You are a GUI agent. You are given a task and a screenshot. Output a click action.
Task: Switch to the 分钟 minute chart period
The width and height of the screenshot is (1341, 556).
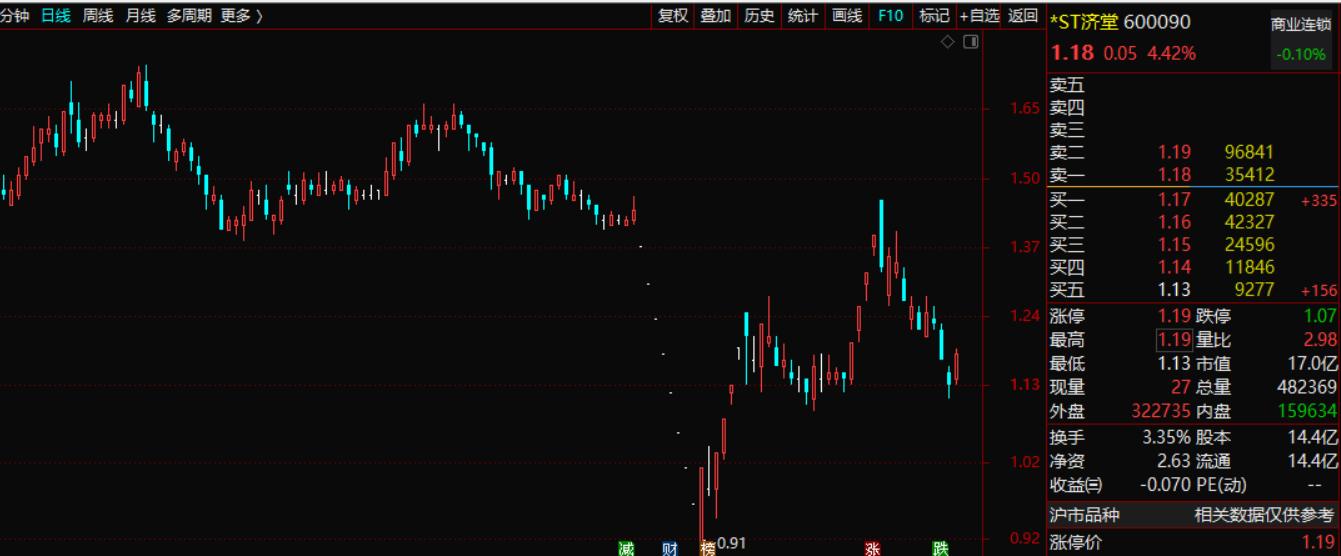(15, 15)
